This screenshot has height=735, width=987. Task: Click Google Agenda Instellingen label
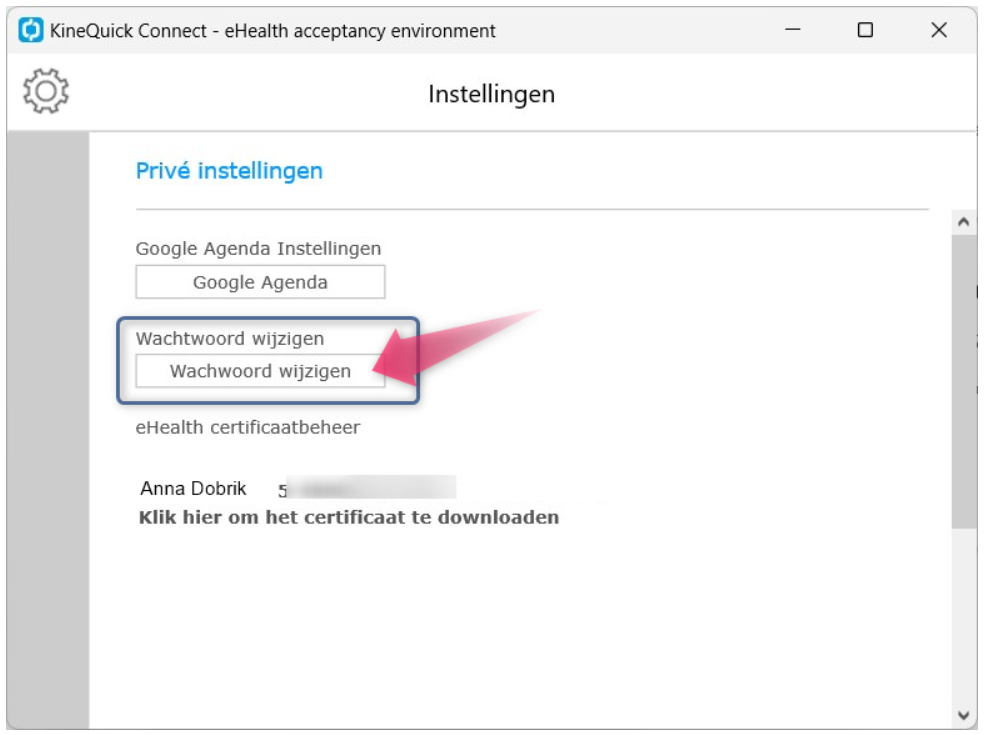[x=258, y=249]
